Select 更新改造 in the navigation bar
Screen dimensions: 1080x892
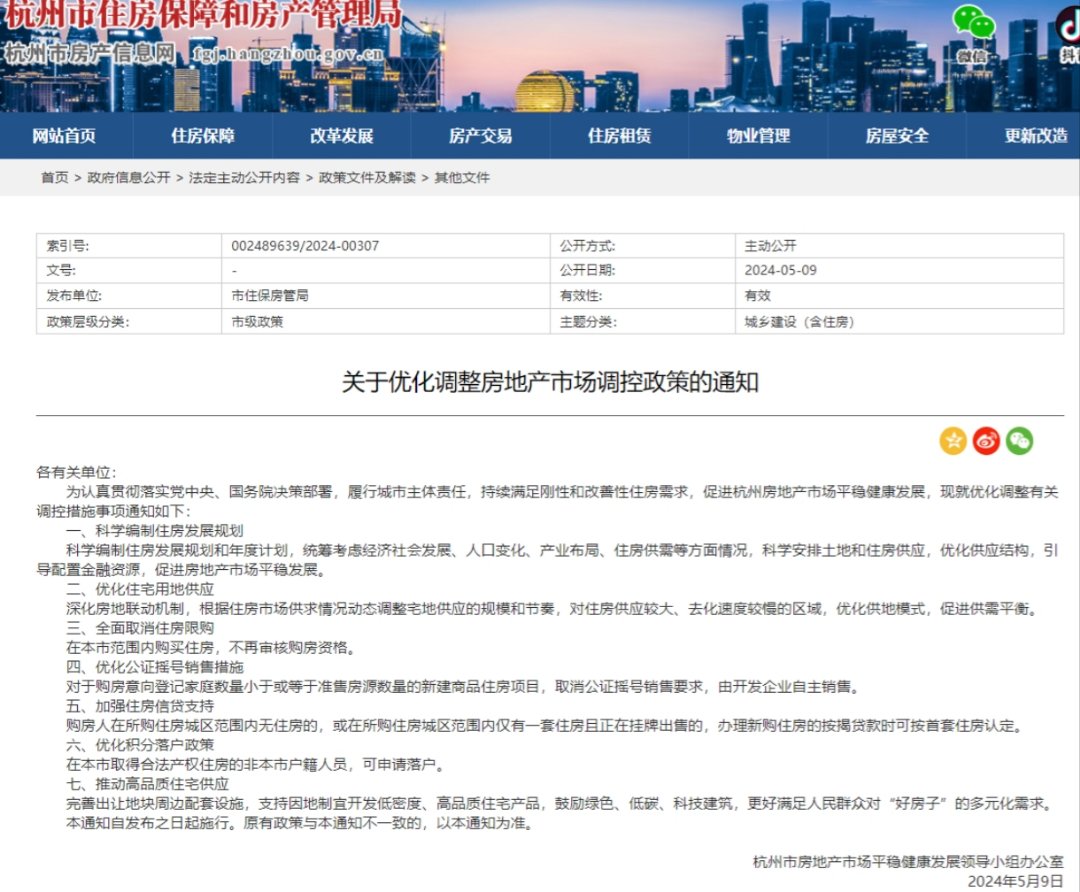1036,136
